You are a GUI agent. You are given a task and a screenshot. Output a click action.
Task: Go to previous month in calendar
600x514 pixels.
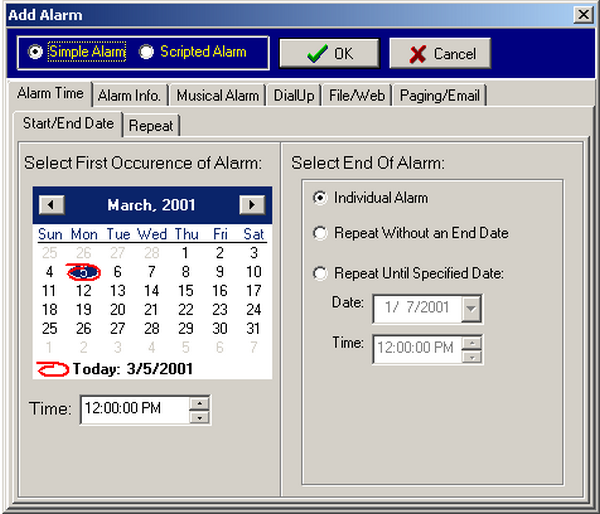pyautogui.click(x=52, y=205)
